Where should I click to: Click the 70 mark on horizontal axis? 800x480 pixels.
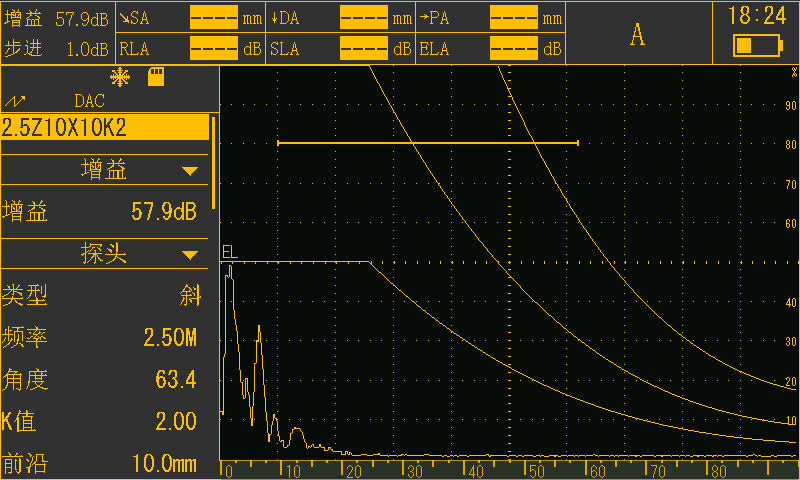coord(658,471)
